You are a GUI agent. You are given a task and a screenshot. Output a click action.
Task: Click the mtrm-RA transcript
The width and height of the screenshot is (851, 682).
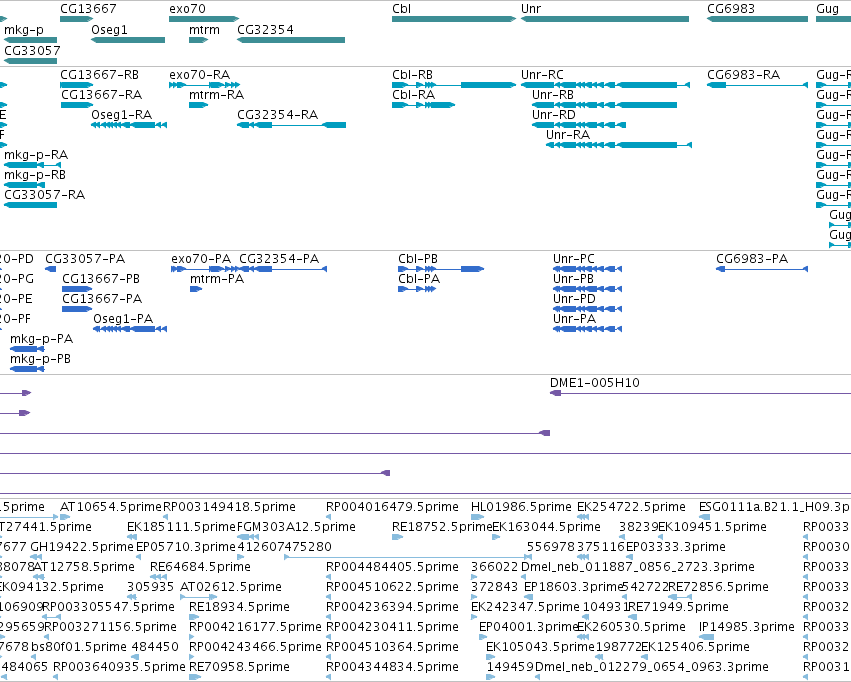[x=199, y=105]
